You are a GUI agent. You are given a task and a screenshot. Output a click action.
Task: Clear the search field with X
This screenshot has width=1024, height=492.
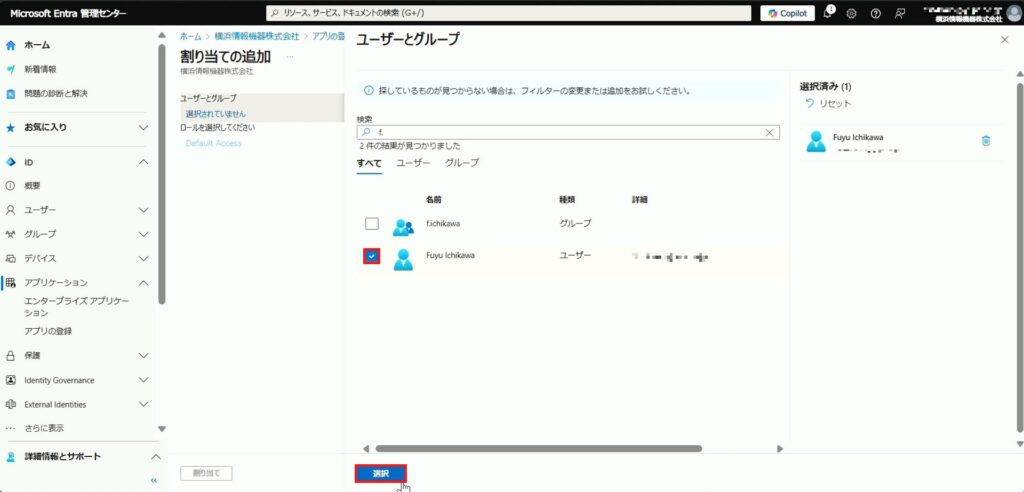(769, 132)
